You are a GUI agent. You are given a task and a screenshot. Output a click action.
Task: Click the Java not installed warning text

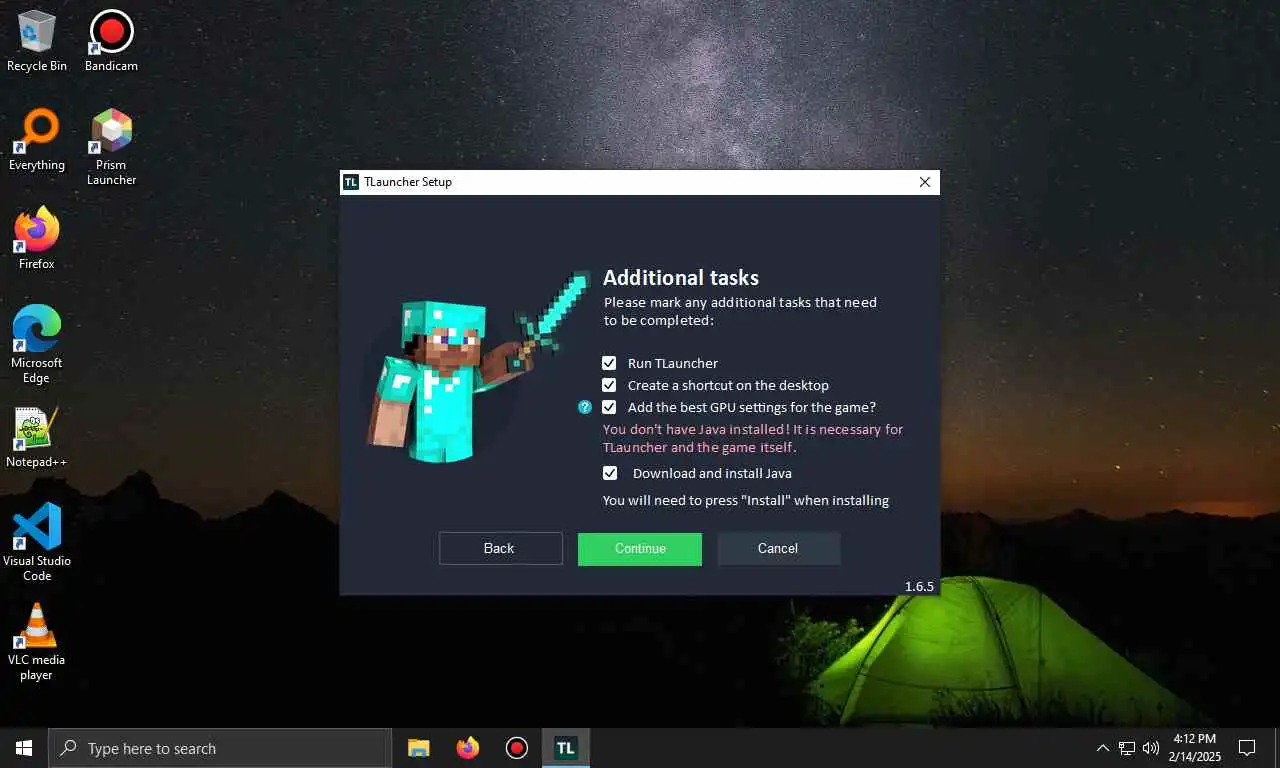point(753,438)
